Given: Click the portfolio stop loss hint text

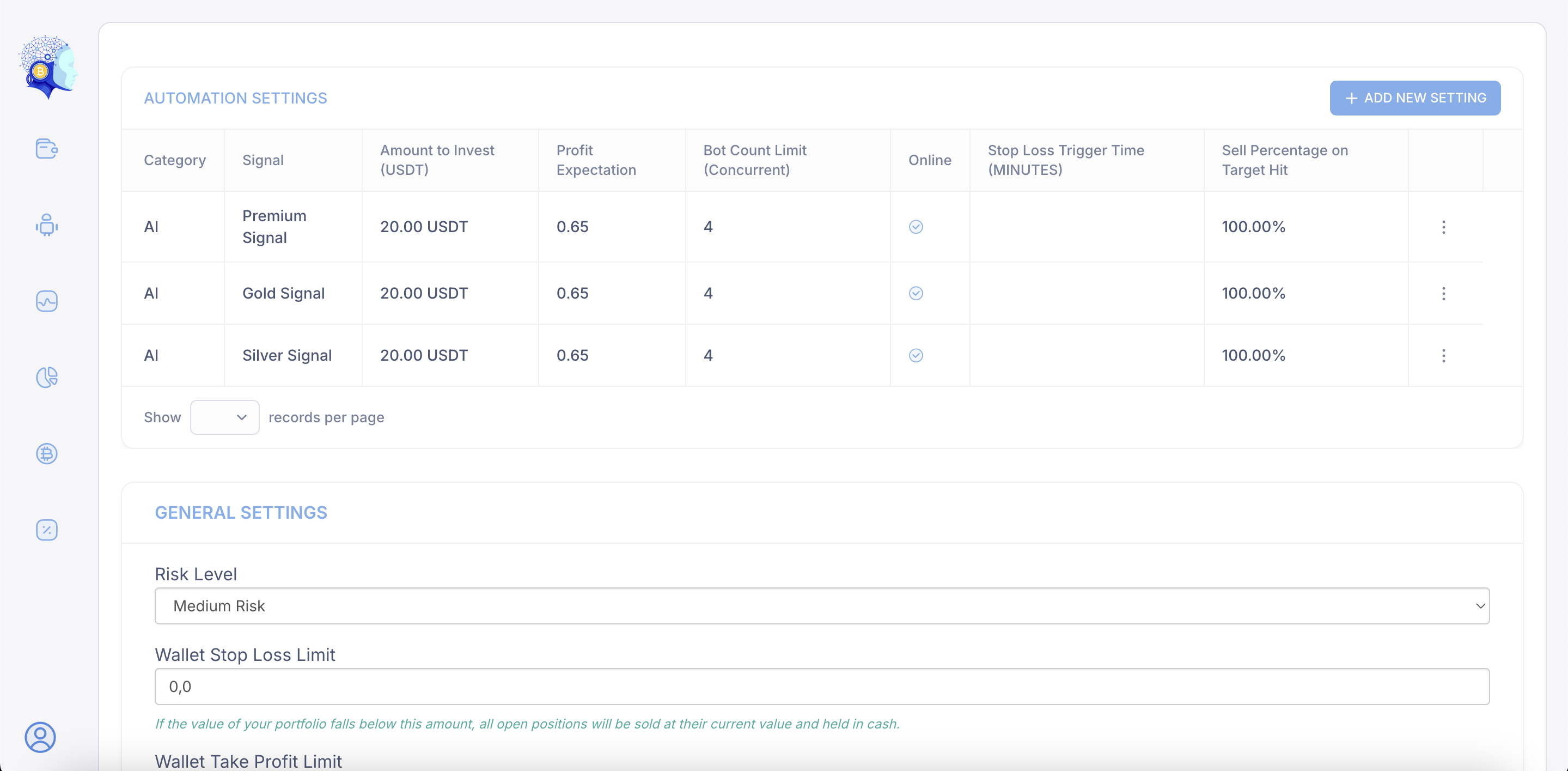Looking at the screenshot, I should (527, 724).
